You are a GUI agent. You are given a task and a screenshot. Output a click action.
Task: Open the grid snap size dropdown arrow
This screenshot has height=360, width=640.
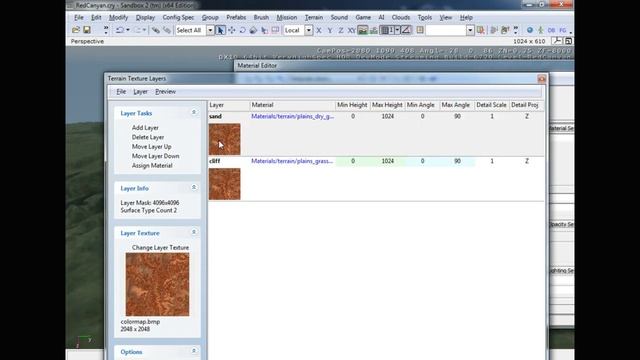click(x=398, y=31)
